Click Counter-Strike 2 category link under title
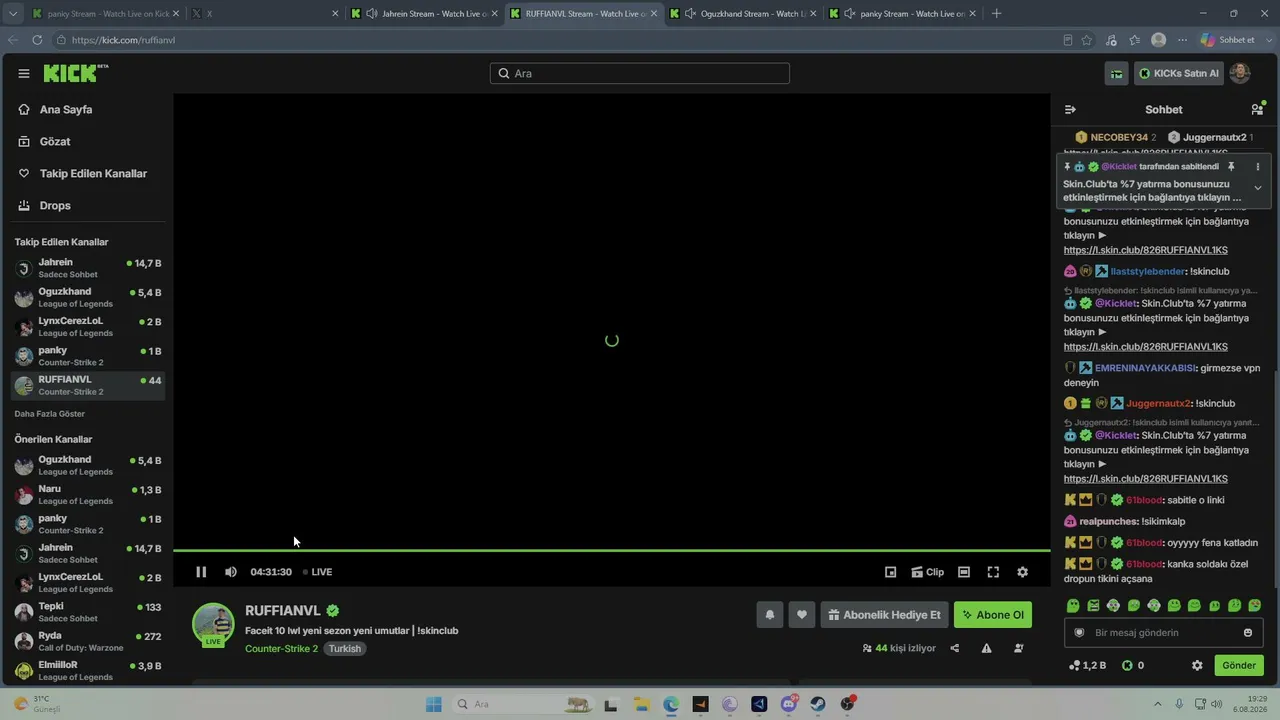 (281, 649)
